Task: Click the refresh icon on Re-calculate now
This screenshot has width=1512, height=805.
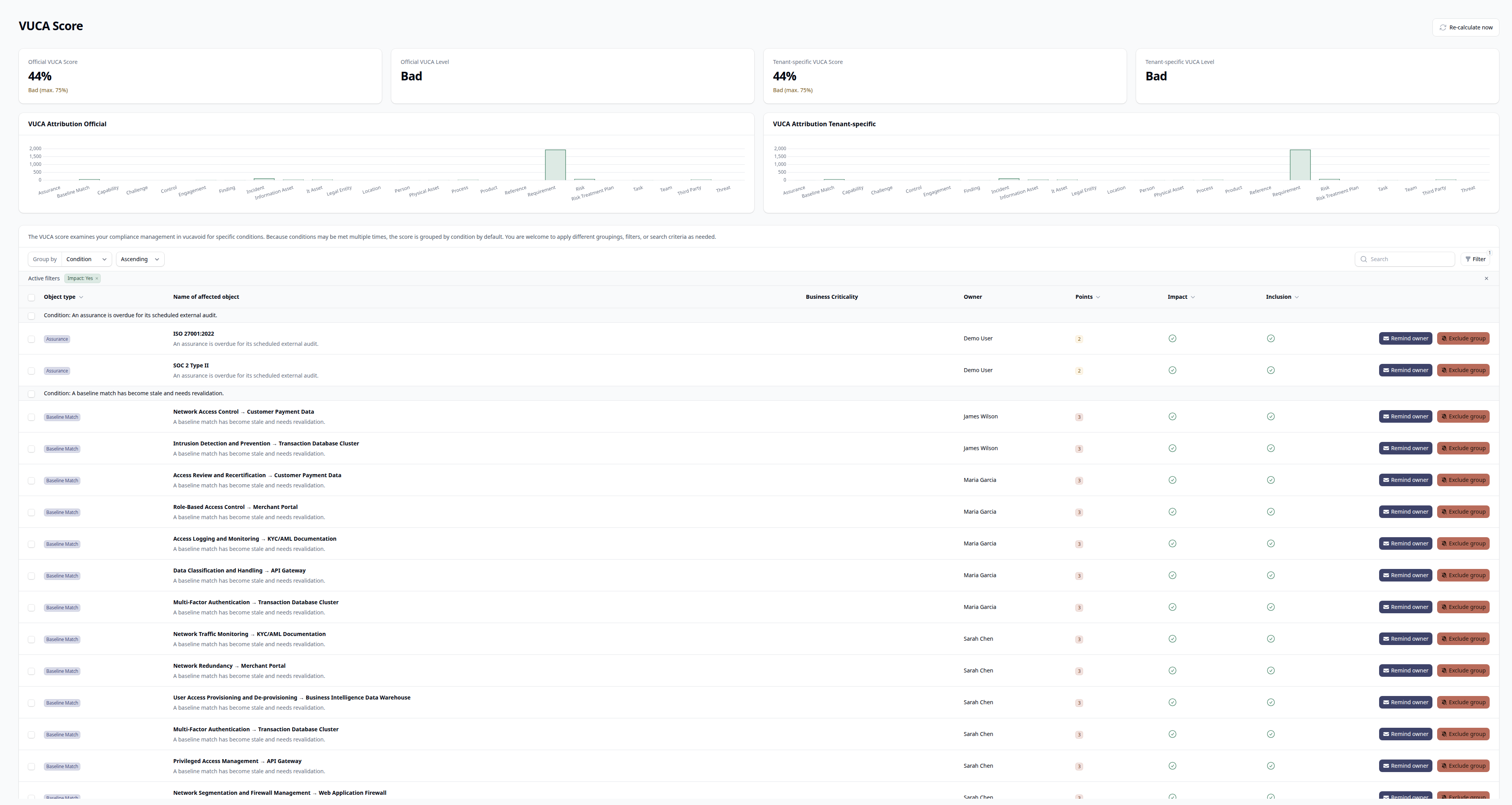Action: click(x=1443, y=27)
